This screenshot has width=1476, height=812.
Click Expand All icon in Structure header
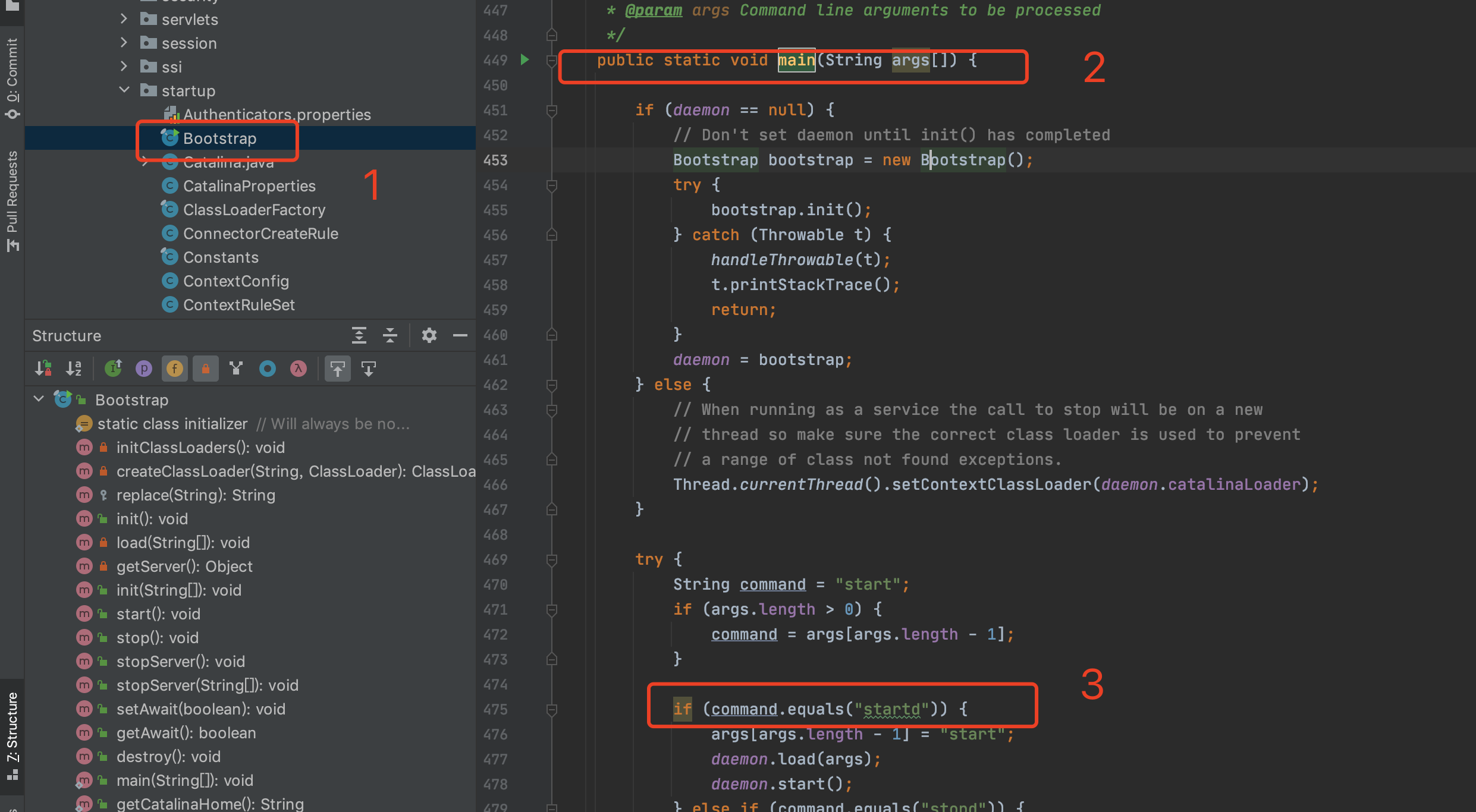(x=359, y=336)
